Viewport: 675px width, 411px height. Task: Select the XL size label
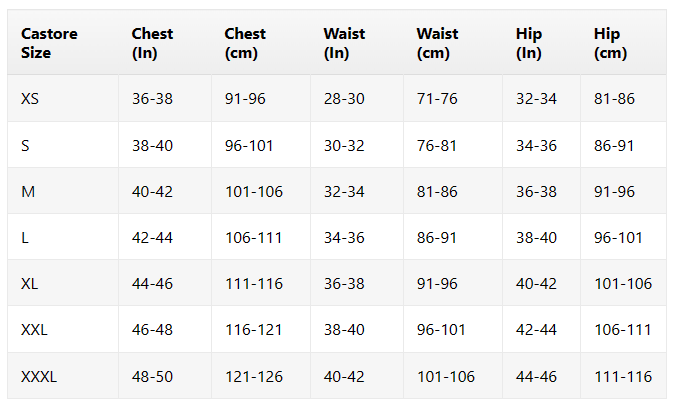click(x=29, y=284)
